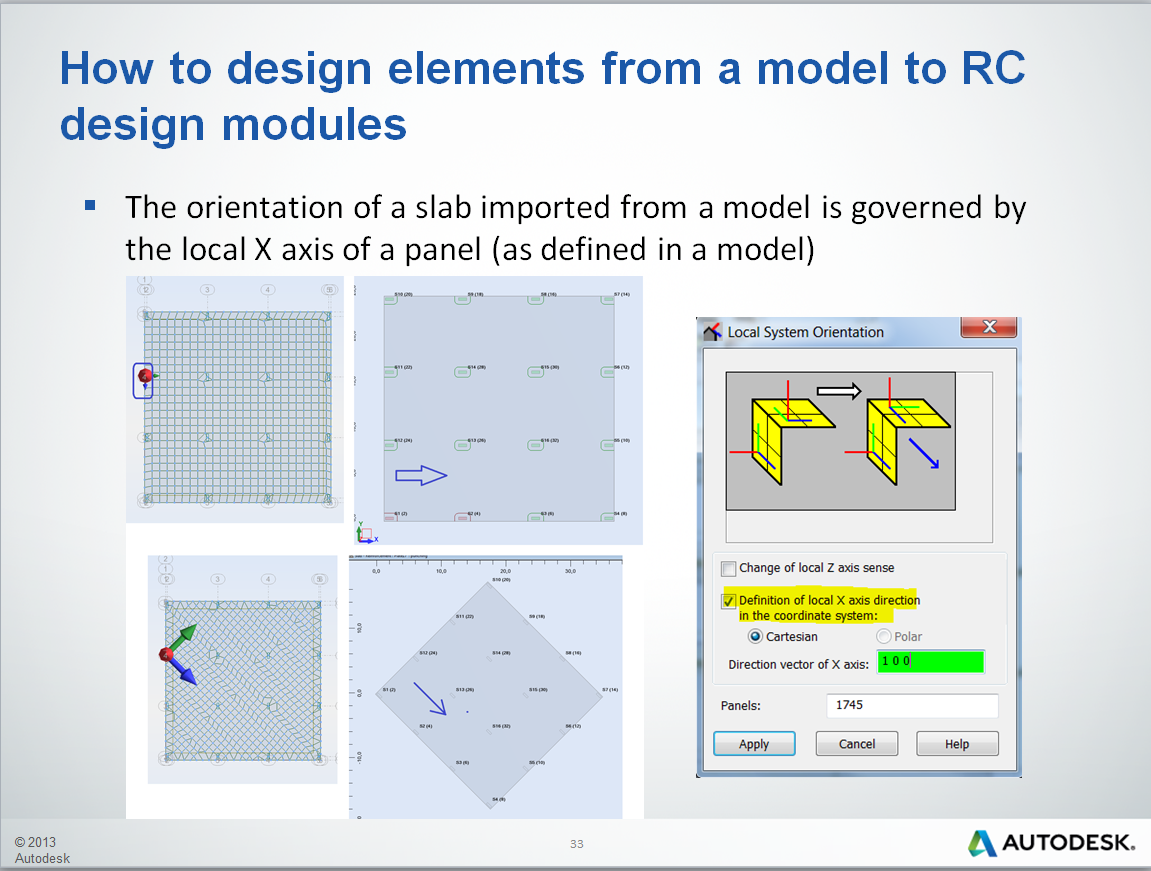Click the bullet text about slab orientation
The width and height of the screenshot is (1151, 871).
pos(576,228)
